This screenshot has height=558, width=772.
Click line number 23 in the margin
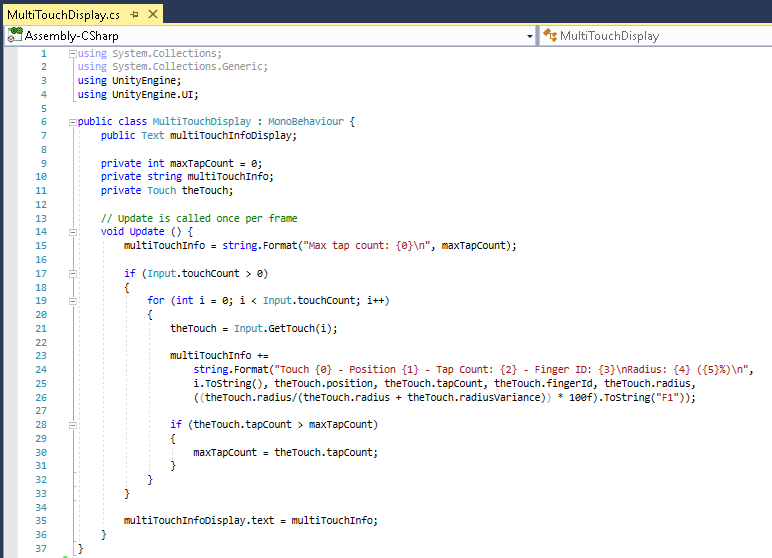(x=40, y=354)
